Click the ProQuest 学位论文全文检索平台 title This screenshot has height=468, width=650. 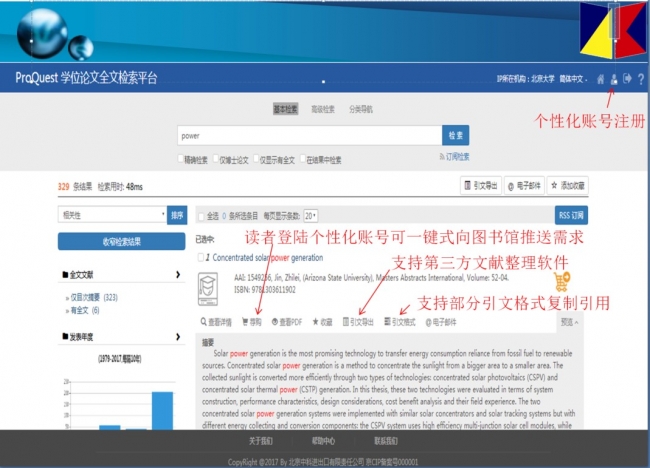point(86,78)
